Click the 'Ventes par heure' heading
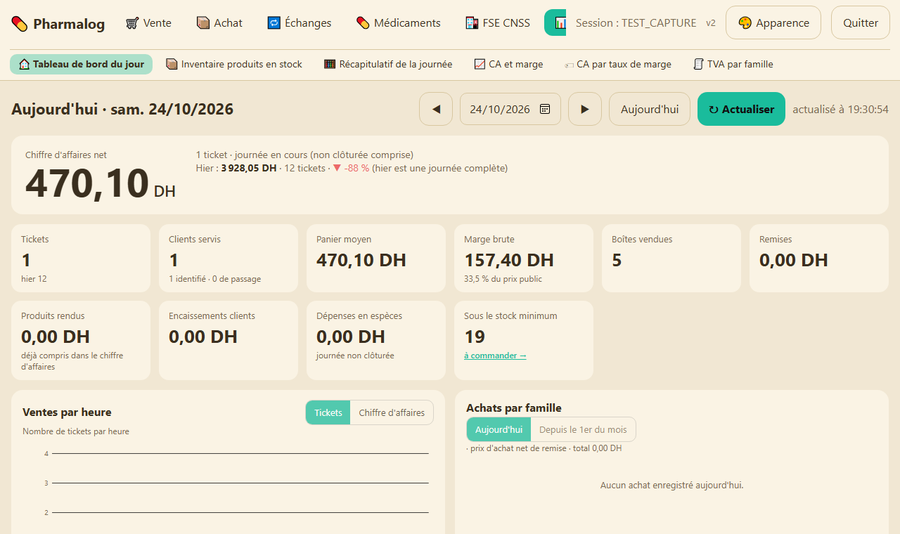Viewport: 900px width, 534px height. point(67,412)
